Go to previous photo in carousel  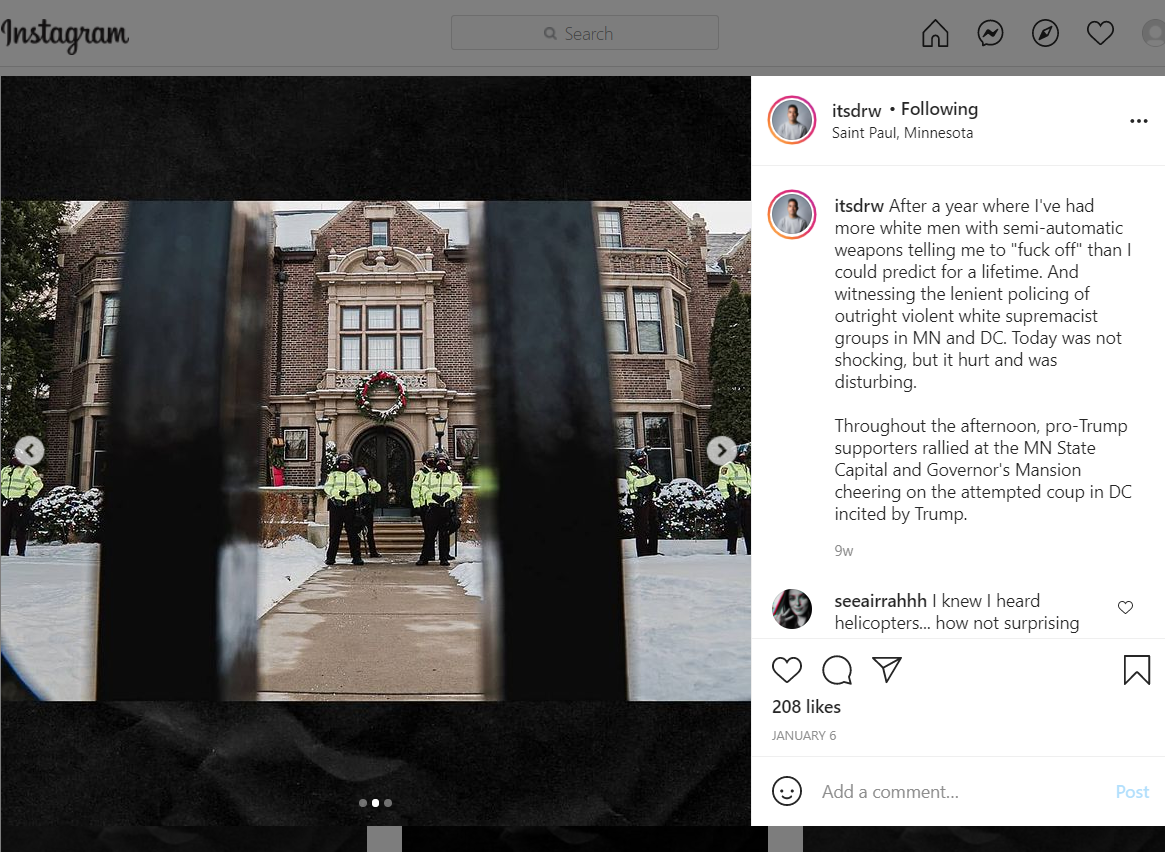[x=30, y=451]
